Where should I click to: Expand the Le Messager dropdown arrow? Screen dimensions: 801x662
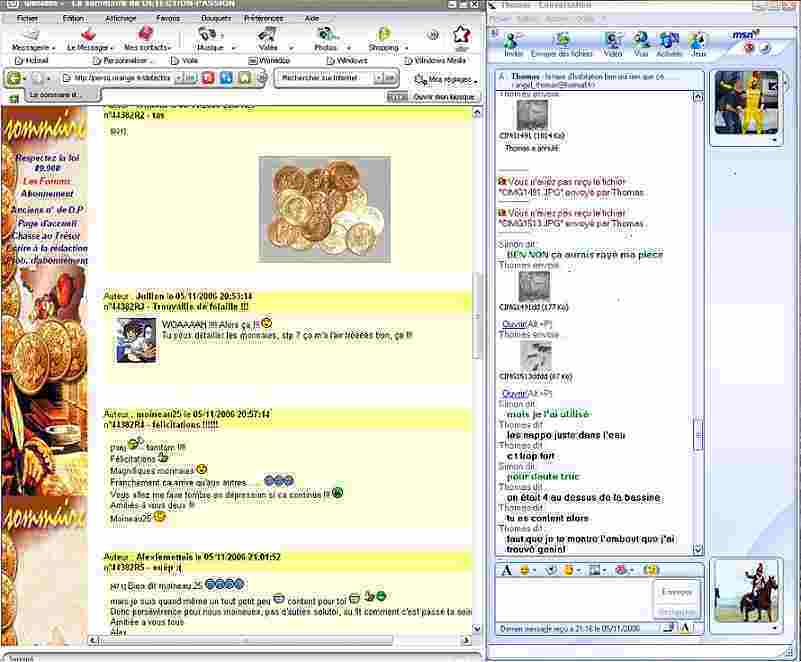(111, 48)
